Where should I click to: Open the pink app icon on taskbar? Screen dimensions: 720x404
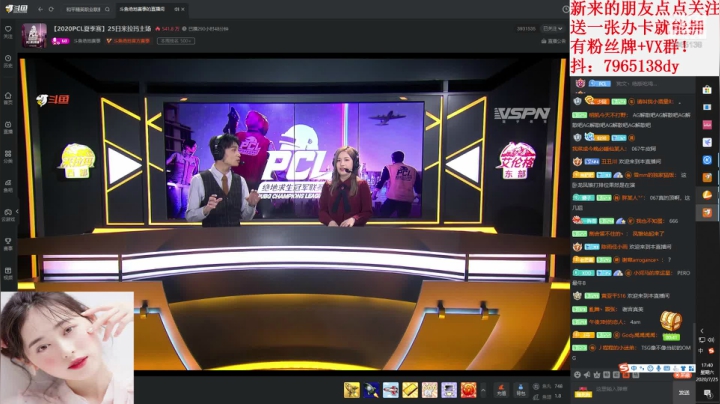pos(707,125)
